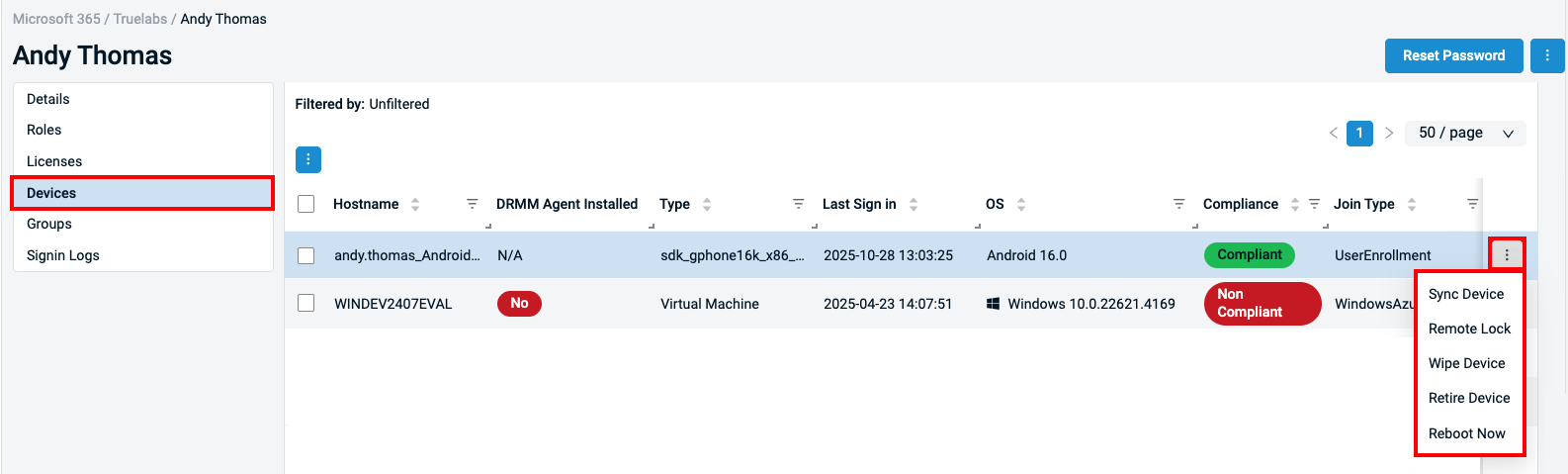Go to previous page using left chevron
Image resolution: width=1568 pixels, height=474 pixels.
1334,134
